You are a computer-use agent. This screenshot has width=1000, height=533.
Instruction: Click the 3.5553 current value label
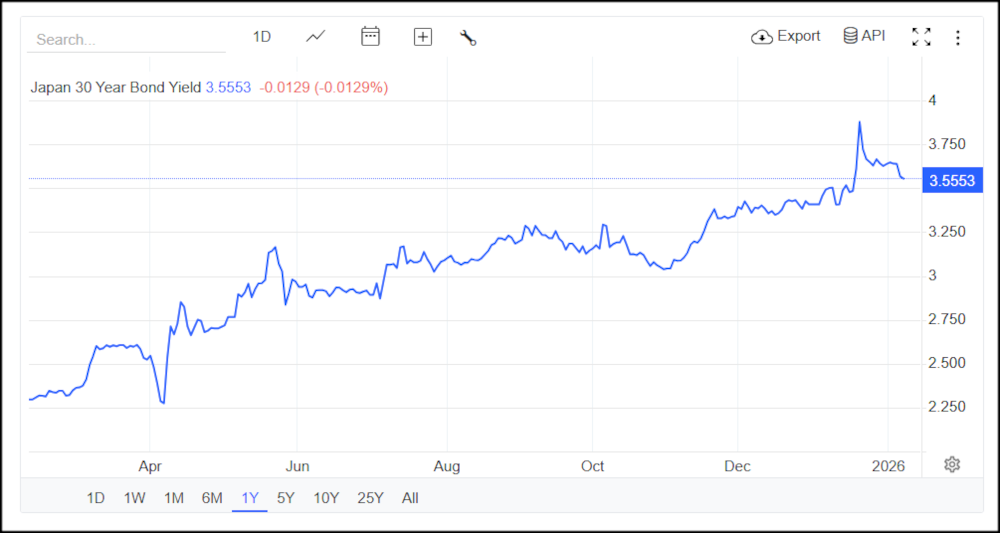(x=951, y=181)
